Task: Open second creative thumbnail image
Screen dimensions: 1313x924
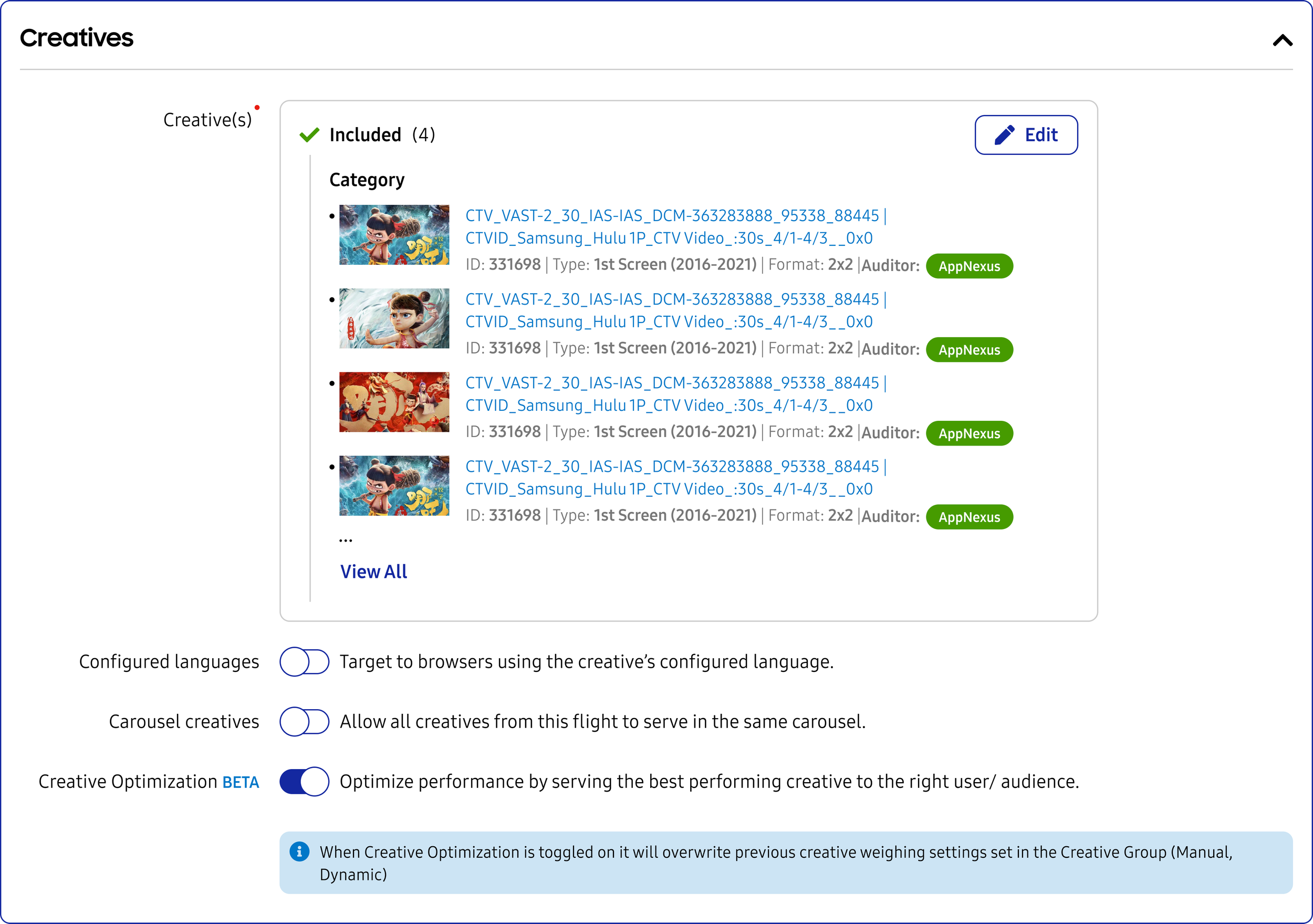Action: tap(394, 318)
